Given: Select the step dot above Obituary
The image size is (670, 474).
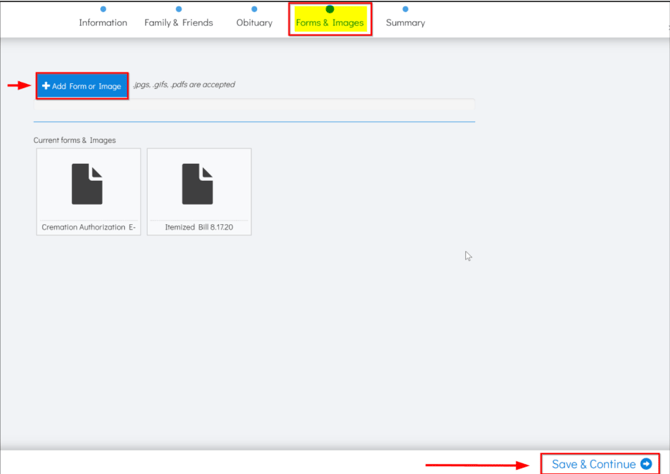Looking at the screenshot, I should coord(254,9).
